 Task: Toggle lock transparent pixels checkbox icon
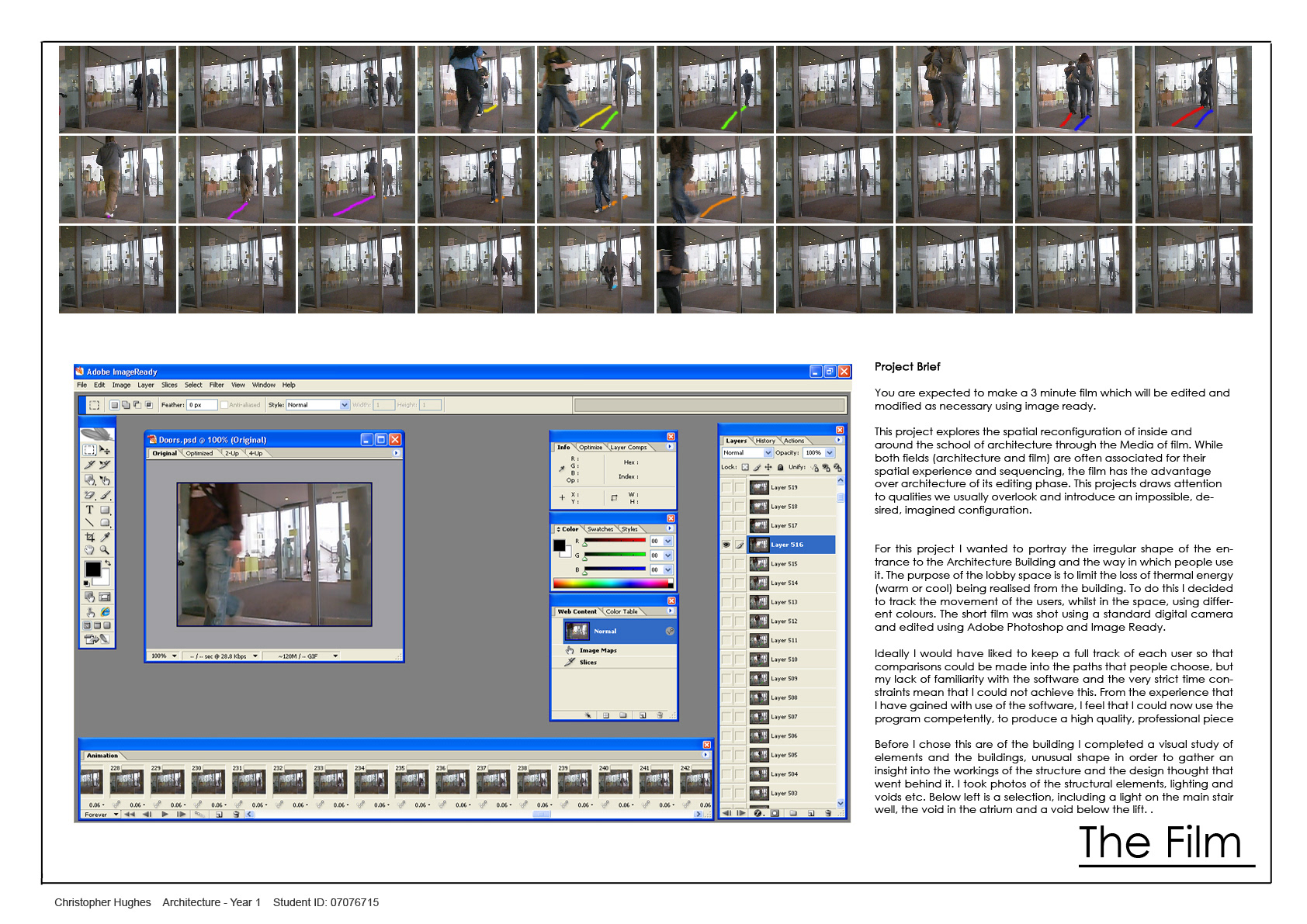pos(745,467)
